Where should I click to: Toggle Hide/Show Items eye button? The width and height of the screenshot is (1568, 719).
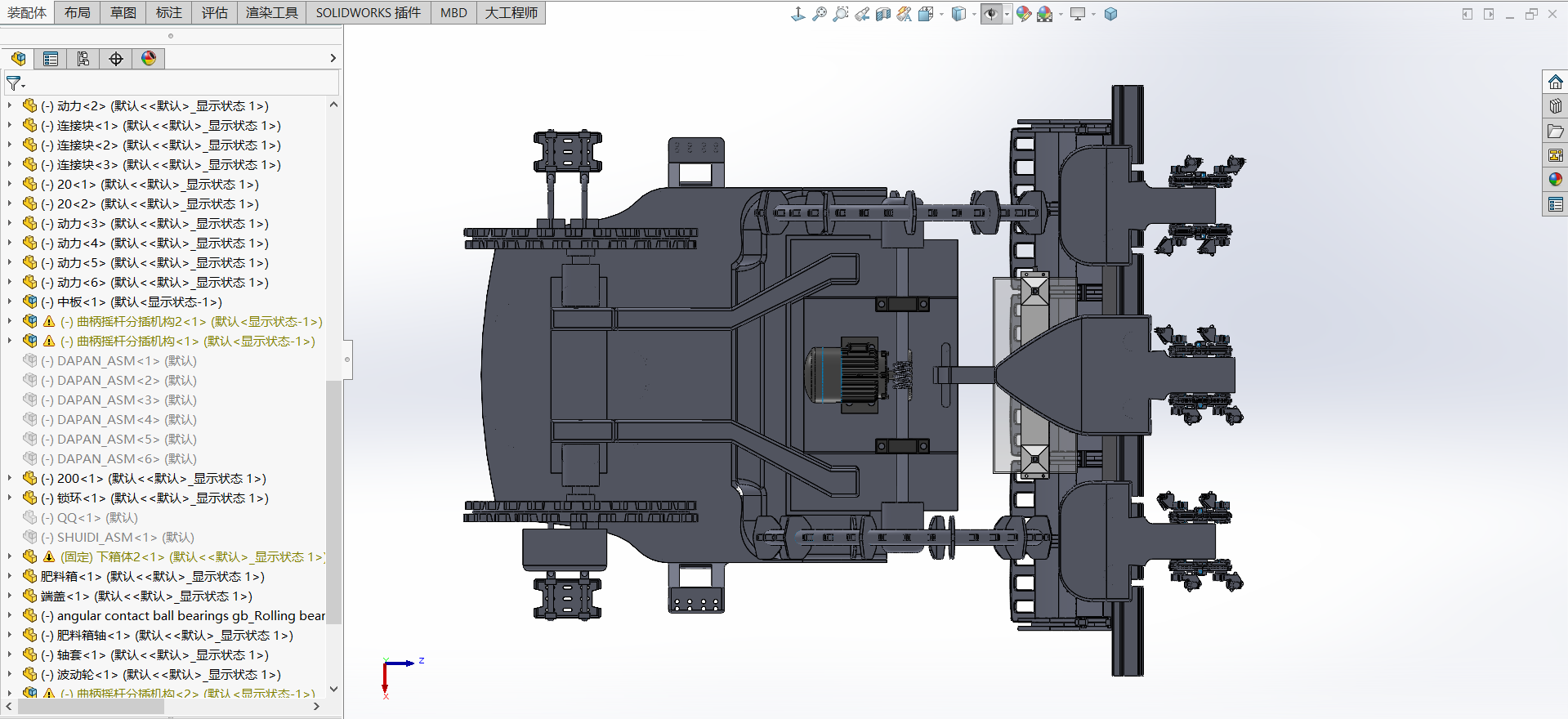pos(991,14)
